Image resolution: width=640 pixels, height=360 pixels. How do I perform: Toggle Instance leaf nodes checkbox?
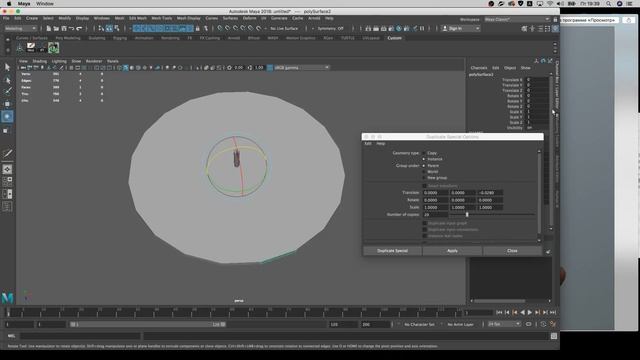[424, 236]
